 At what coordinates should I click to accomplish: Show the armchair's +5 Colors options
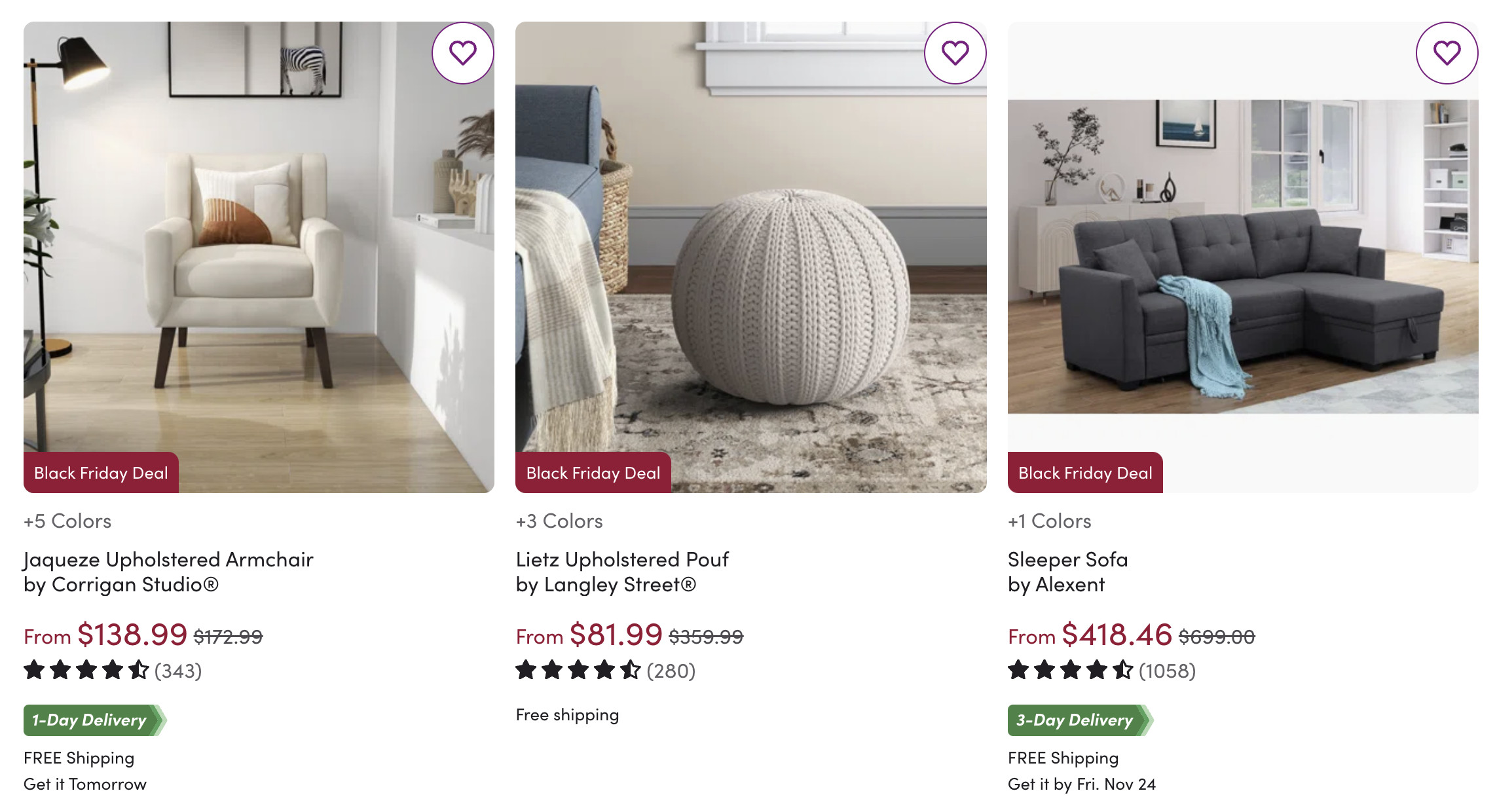67,521
